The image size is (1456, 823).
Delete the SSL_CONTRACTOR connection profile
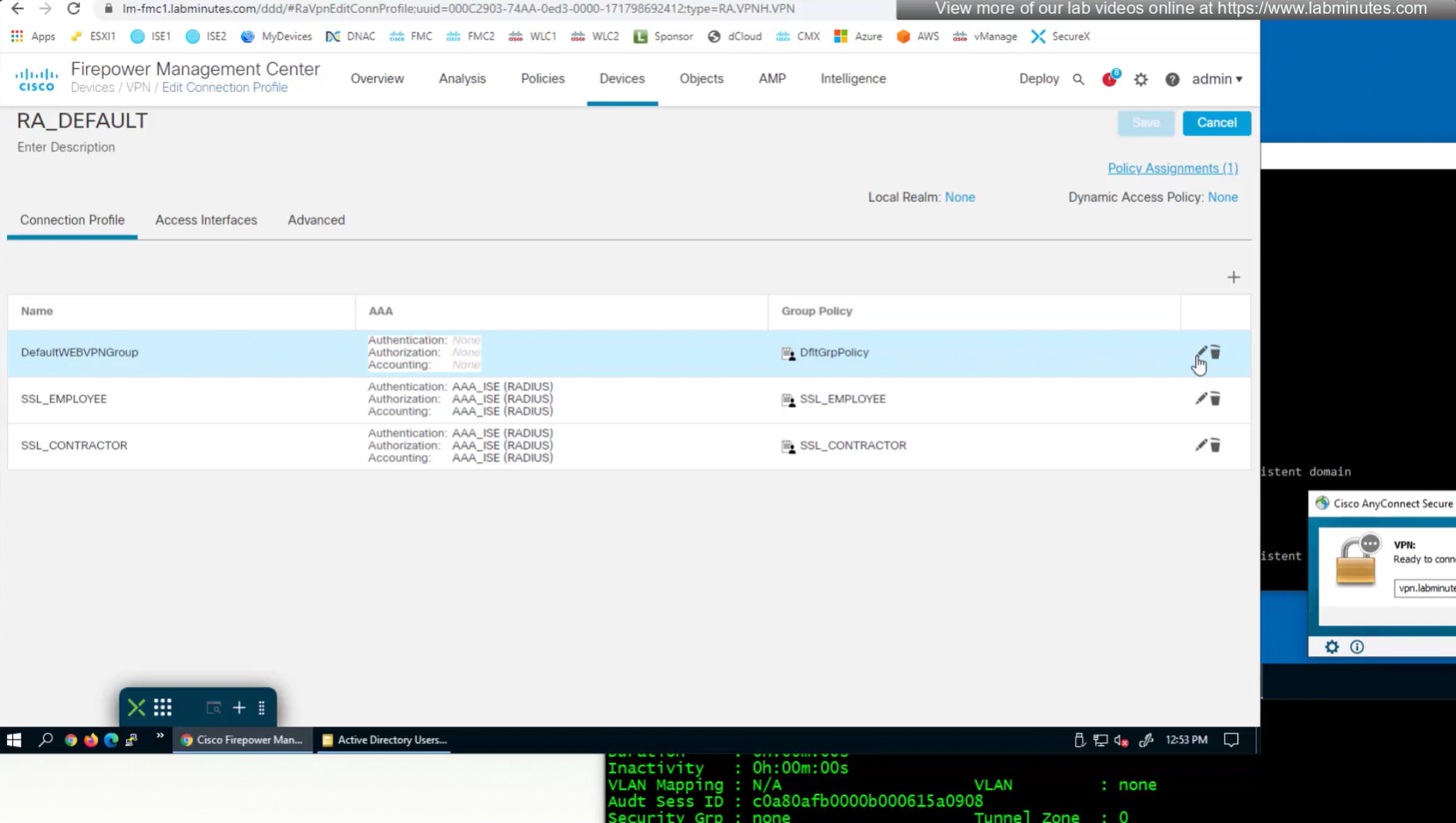pos(1215,445)
